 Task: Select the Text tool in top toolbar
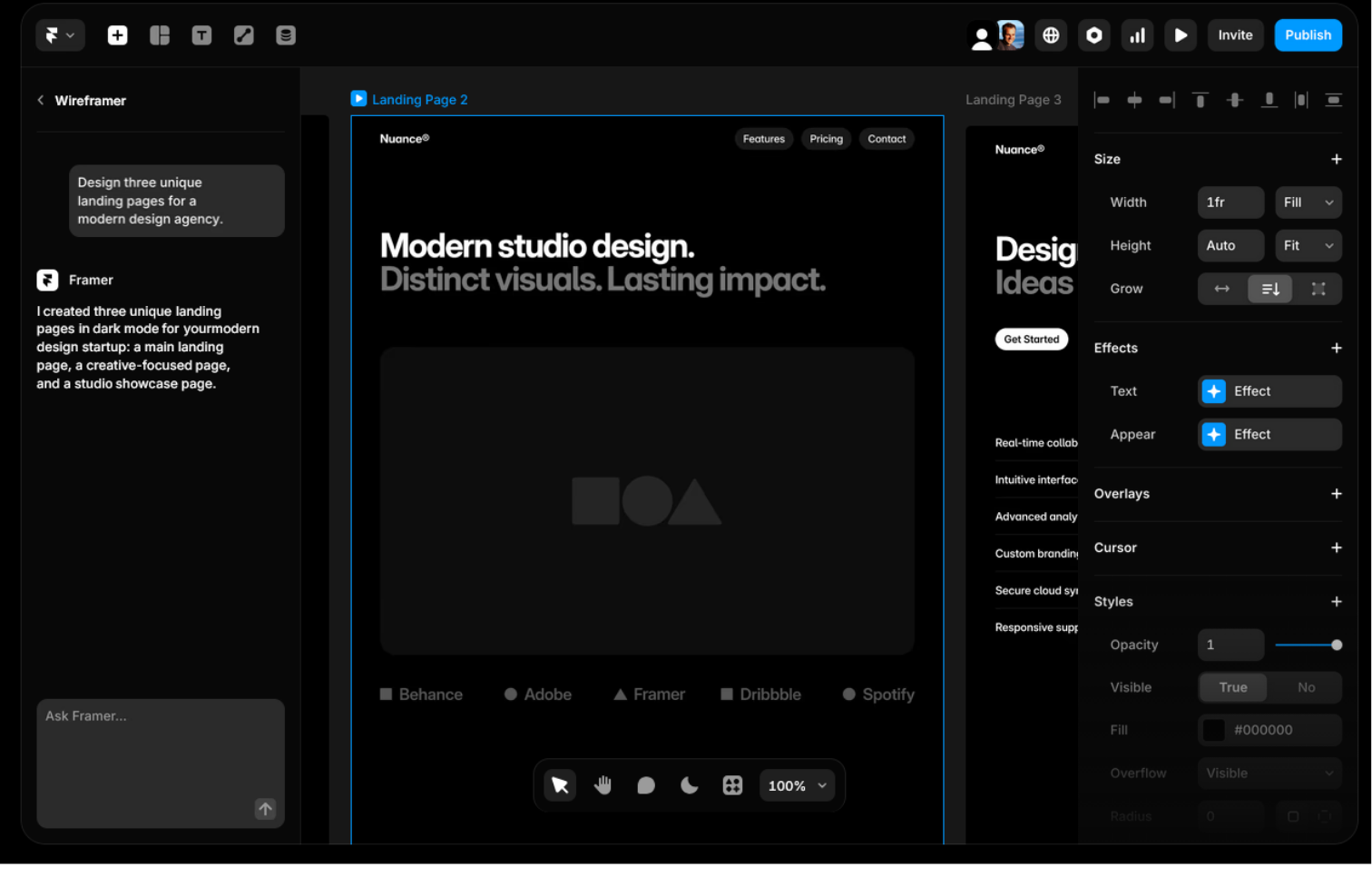[201, 35]
